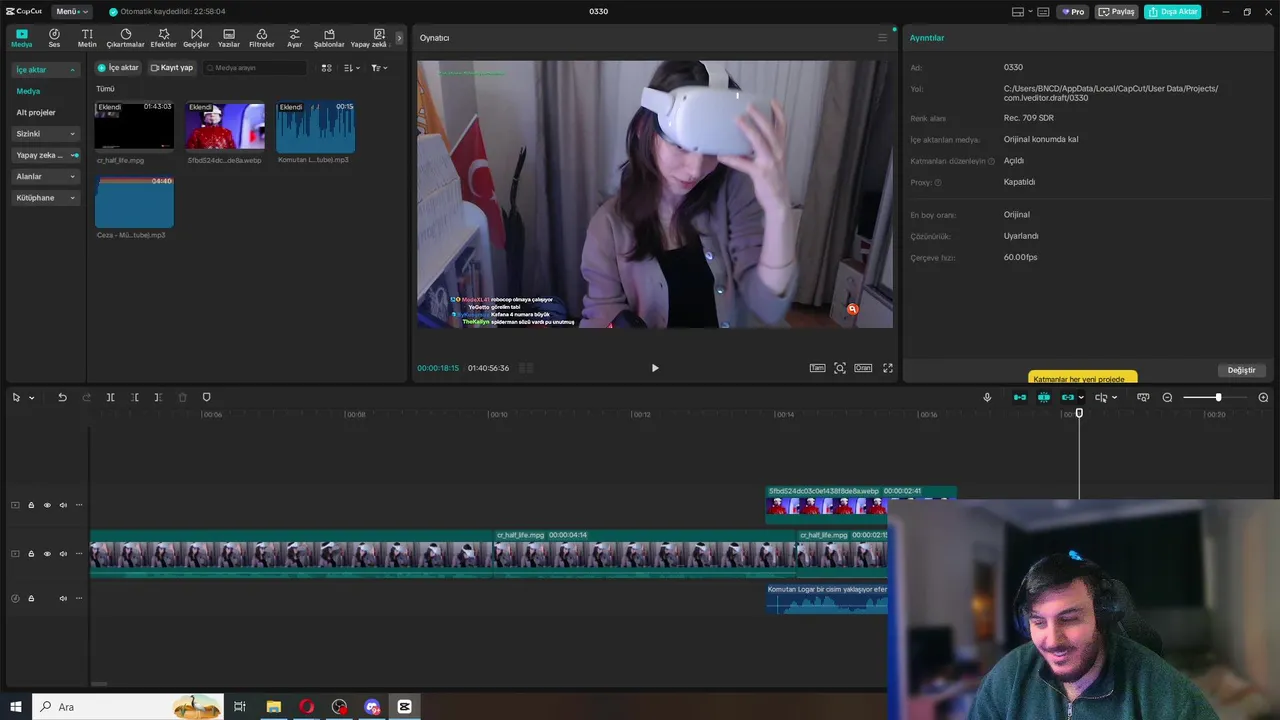Split the clip at the playhead

tap(110, 398)
